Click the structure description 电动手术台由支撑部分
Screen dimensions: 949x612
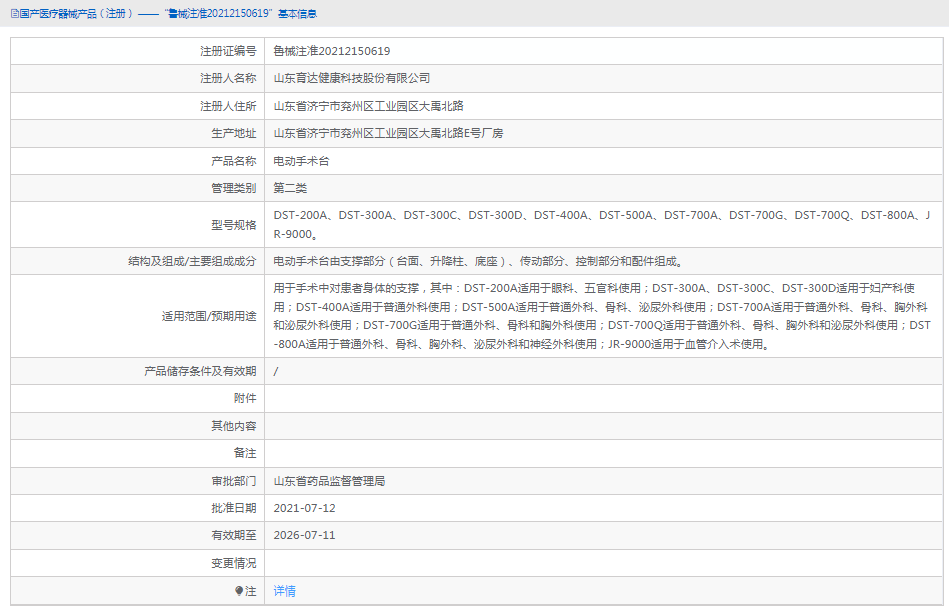pyautogui.click(x=479, y=262)
